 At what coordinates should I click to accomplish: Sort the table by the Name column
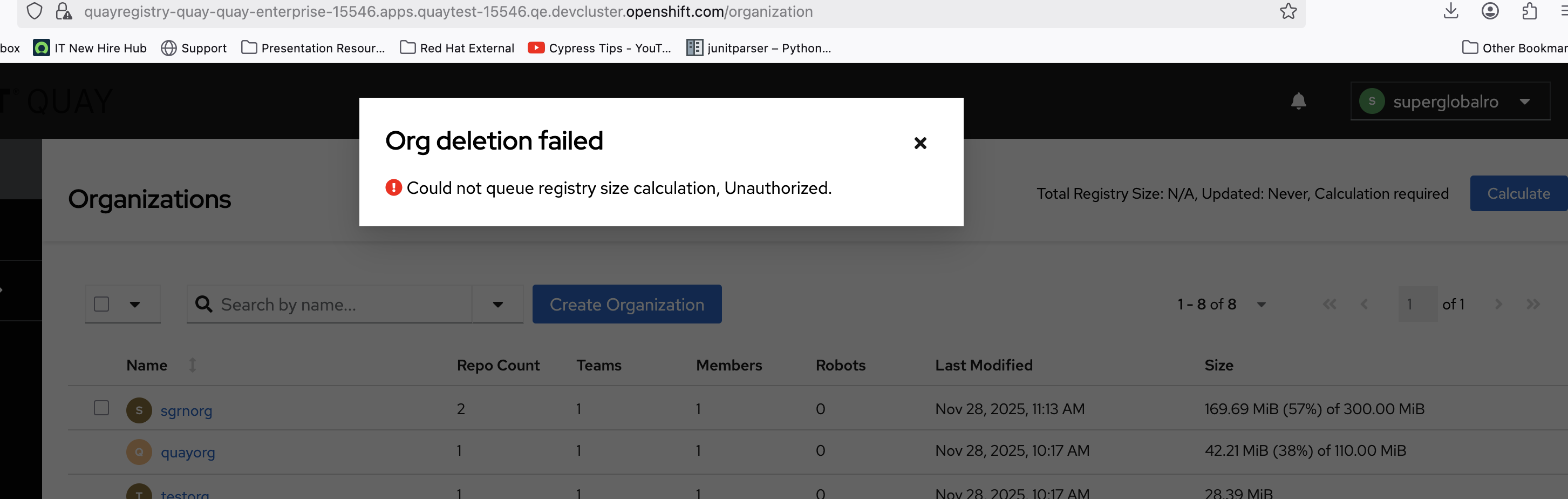pos(192,365)
